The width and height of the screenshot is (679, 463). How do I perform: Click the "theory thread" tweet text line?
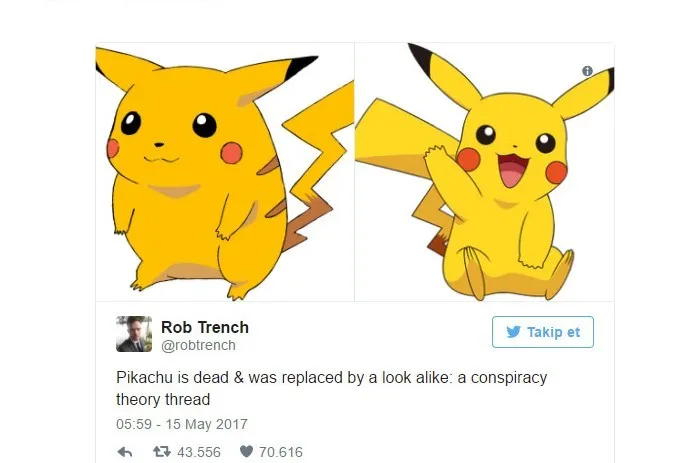163,399
